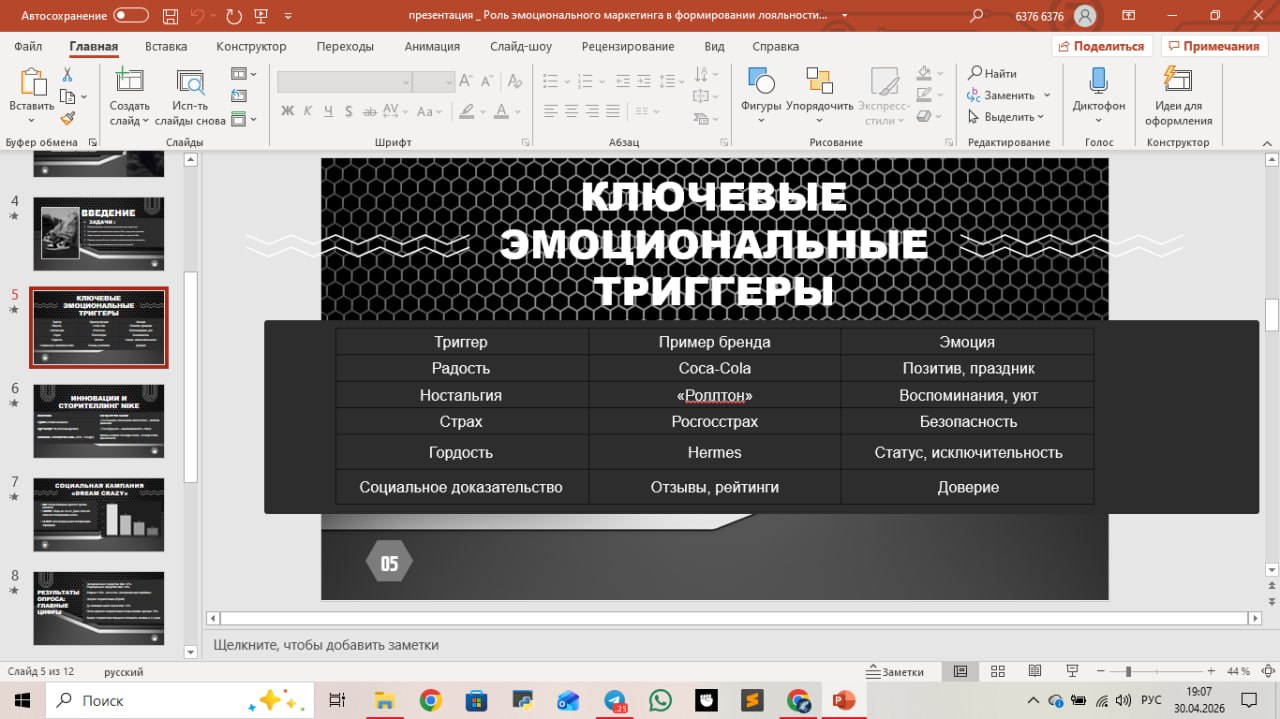Open WhatsApp from the taskbar
Image resolution: width=1280 pixels, height=719 pixels.
point(660,700)
